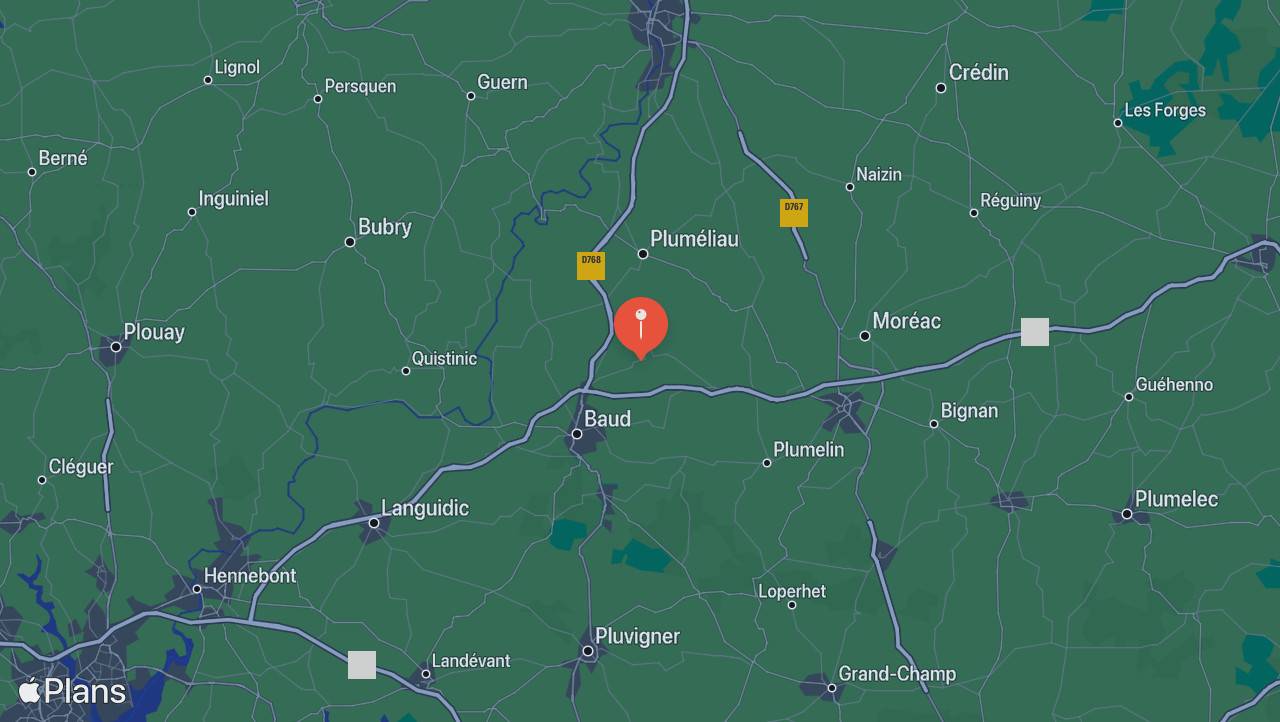Image resolution: width=1280 pixels, height=722 pixels.
Task: Select the Pluméliau town dot
Action: (x=643, y=254)
